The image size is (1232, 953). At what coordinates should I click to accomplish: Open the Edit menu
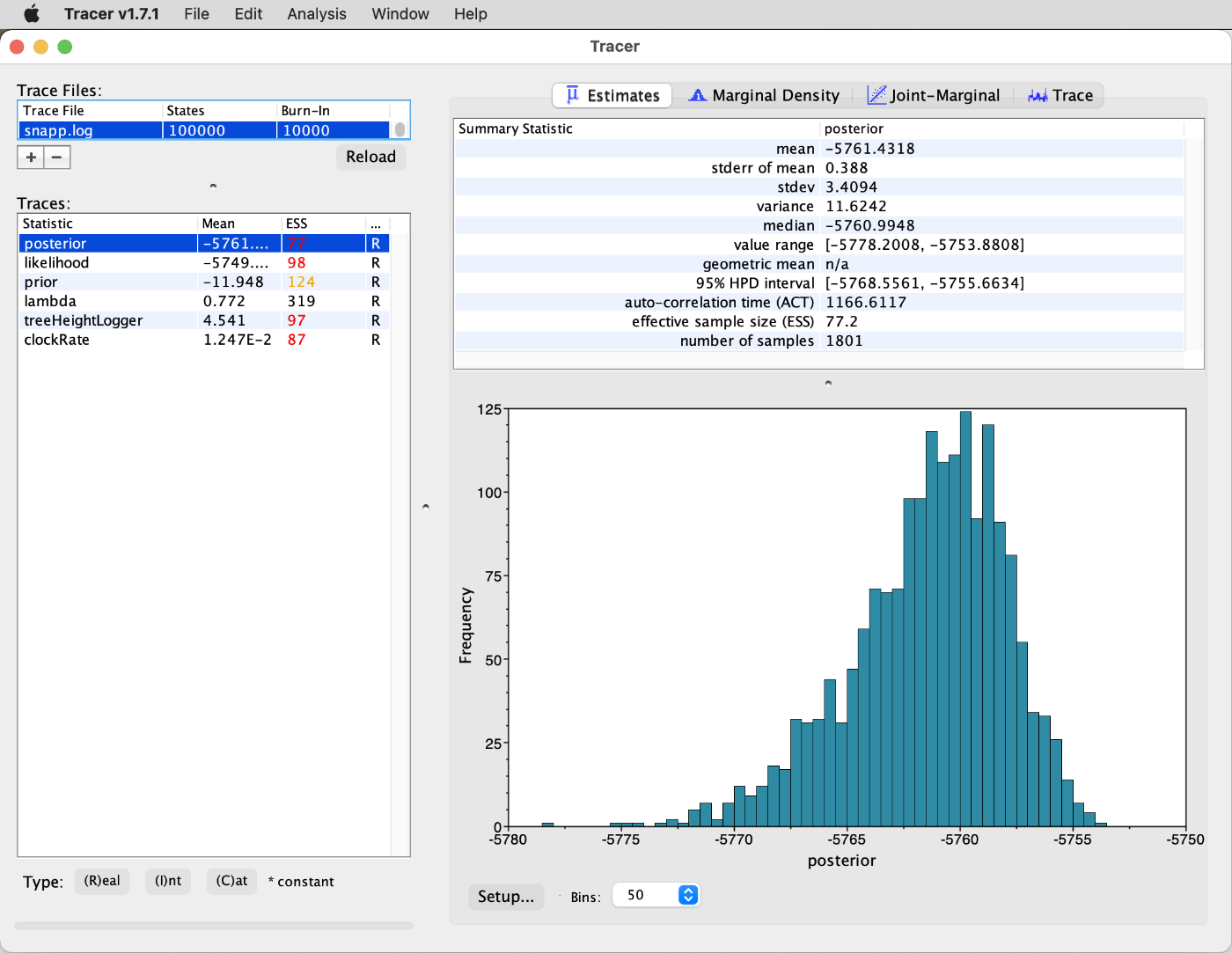tap(248, 14)
